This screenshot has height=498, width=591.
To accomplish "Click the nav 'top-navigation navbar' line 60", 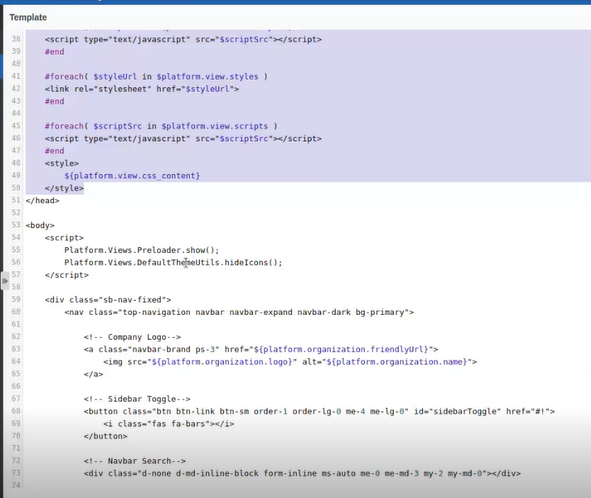I will tap(239, 312).
